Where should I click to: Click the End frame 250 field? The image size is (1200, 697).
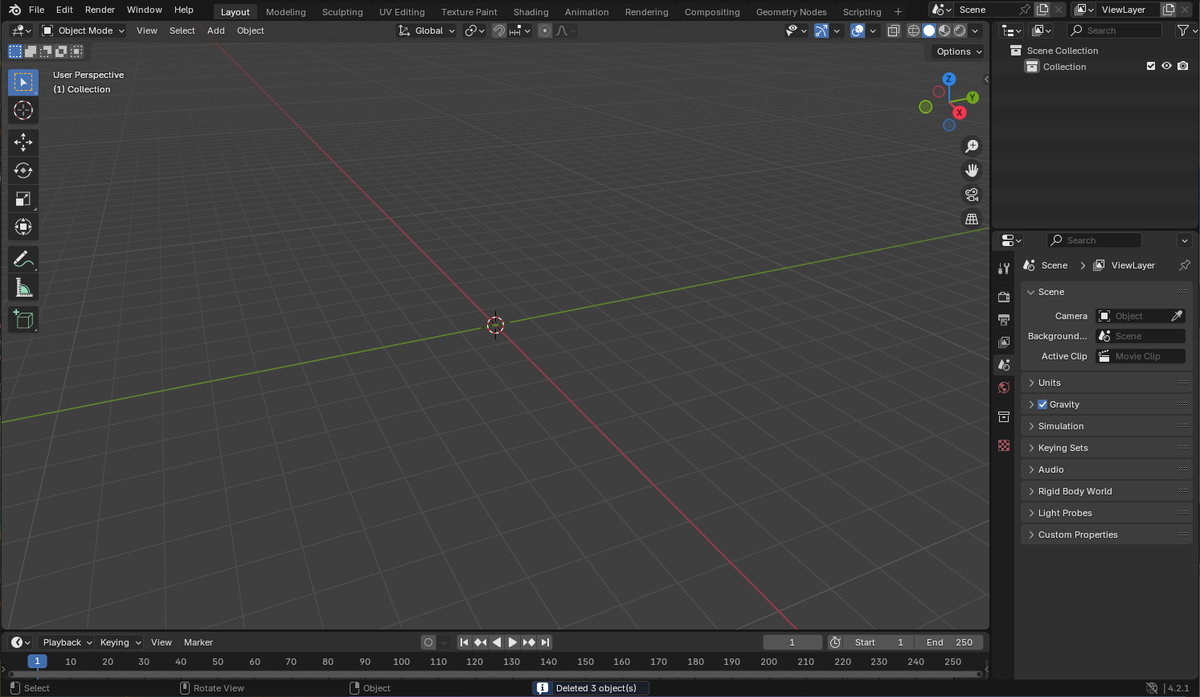pos(949,642)
